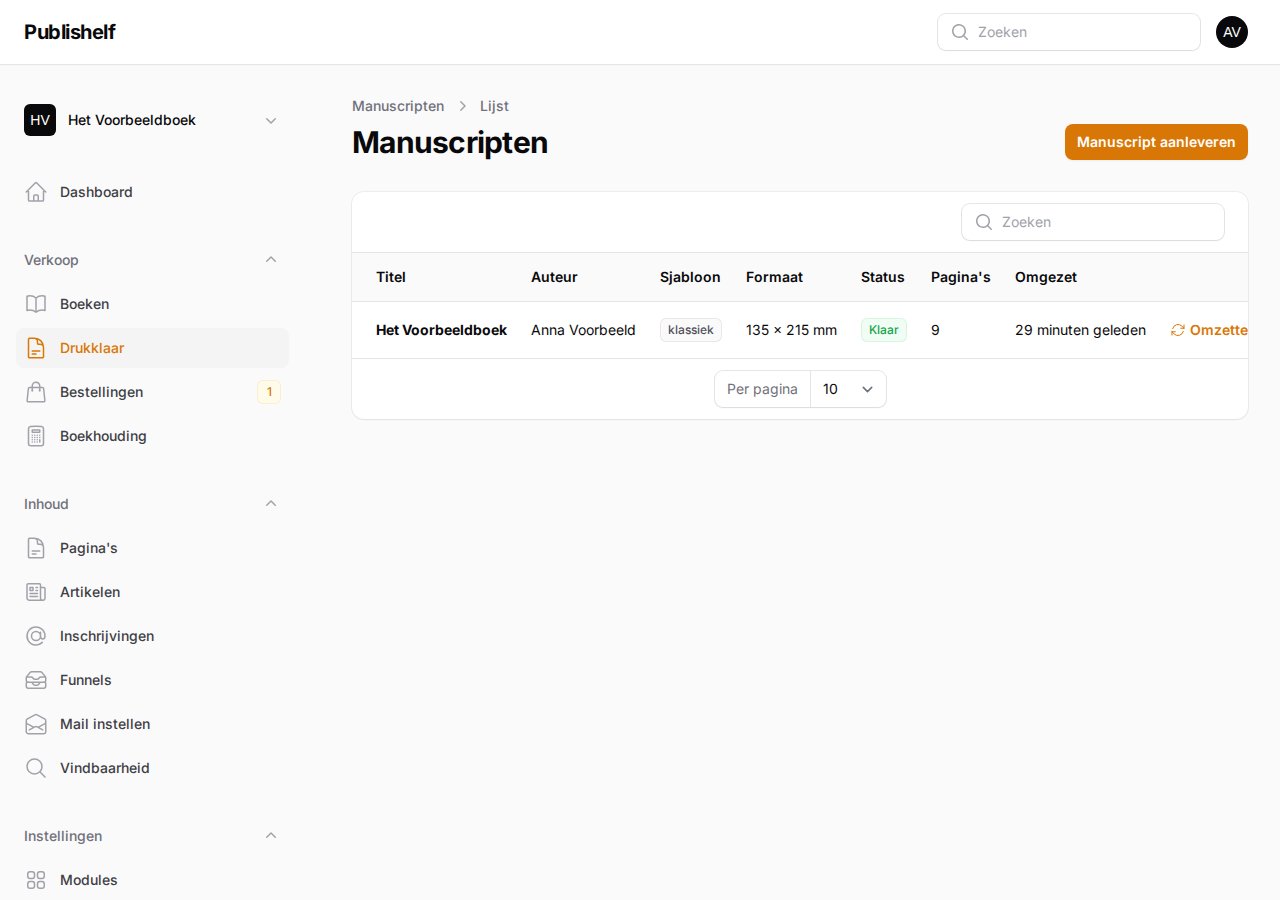This screenshot has height=900, width=1280.
Task: Click the Anna Voorbeeld author cell
Action: (x=583, y=330)
